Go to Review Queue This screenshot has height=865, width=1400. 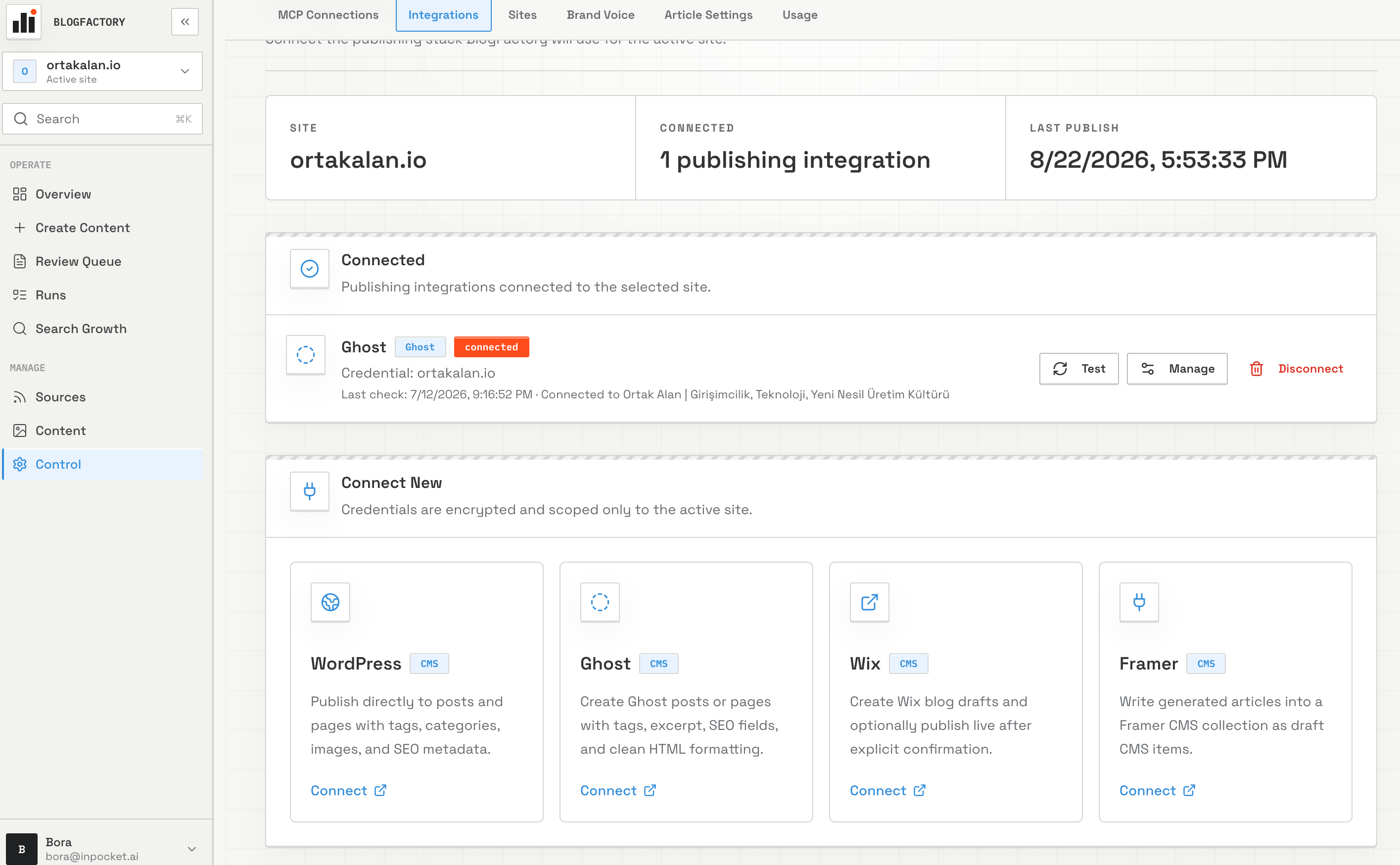(103, 261)
